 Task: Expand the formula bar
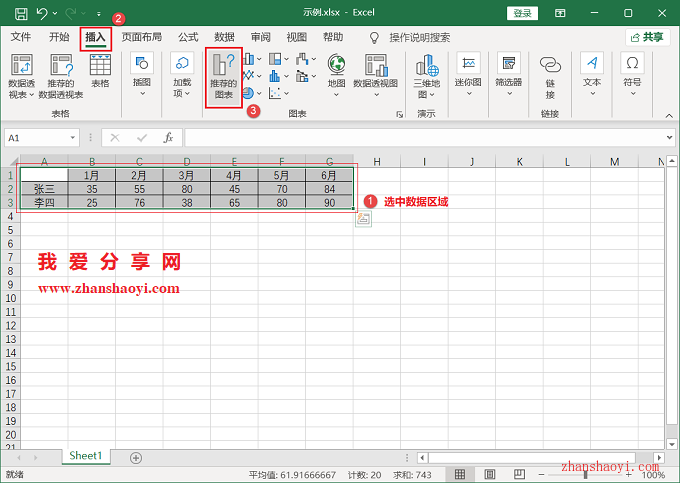(669, 138)
